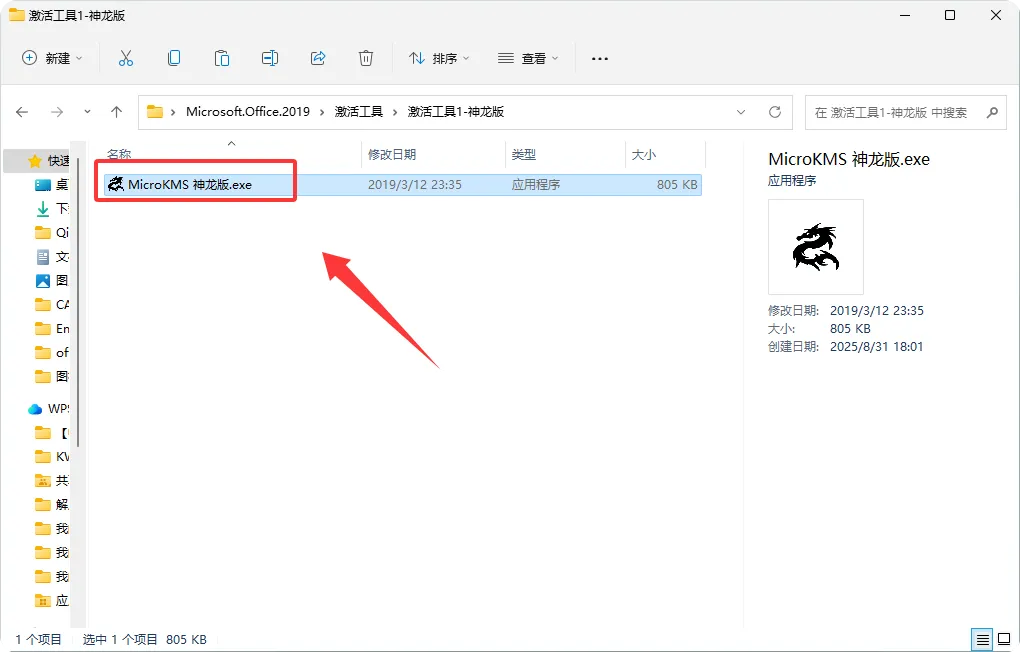This screenshot has height=652, width=1020.
Task: Open Documents item in sidebar
Action: 51,256
